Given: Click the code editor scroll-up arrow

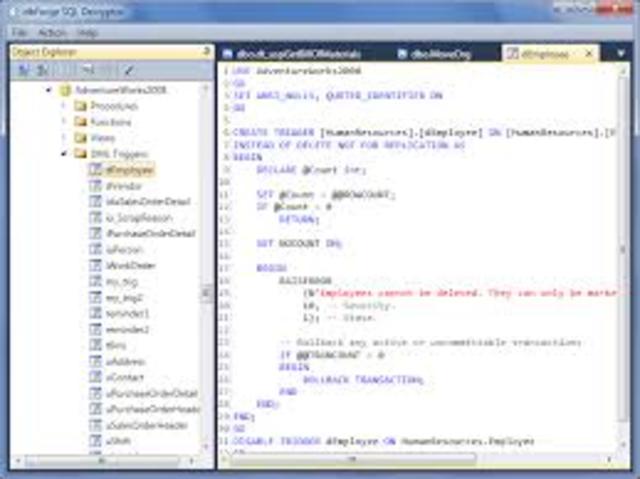Looking at the screenshot, I should [x=623, y=71].
